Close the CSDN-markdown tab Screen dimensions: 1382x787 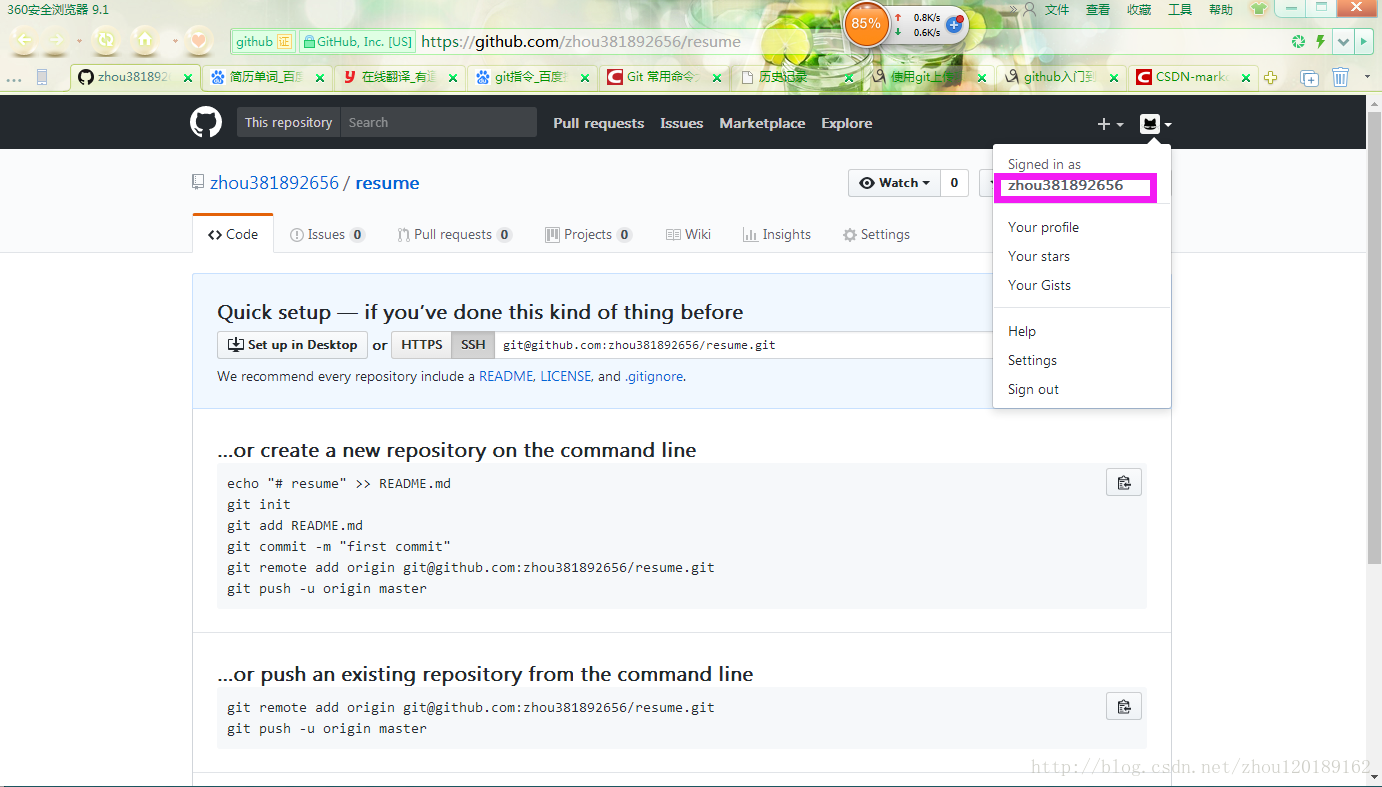pos(1248,77)
